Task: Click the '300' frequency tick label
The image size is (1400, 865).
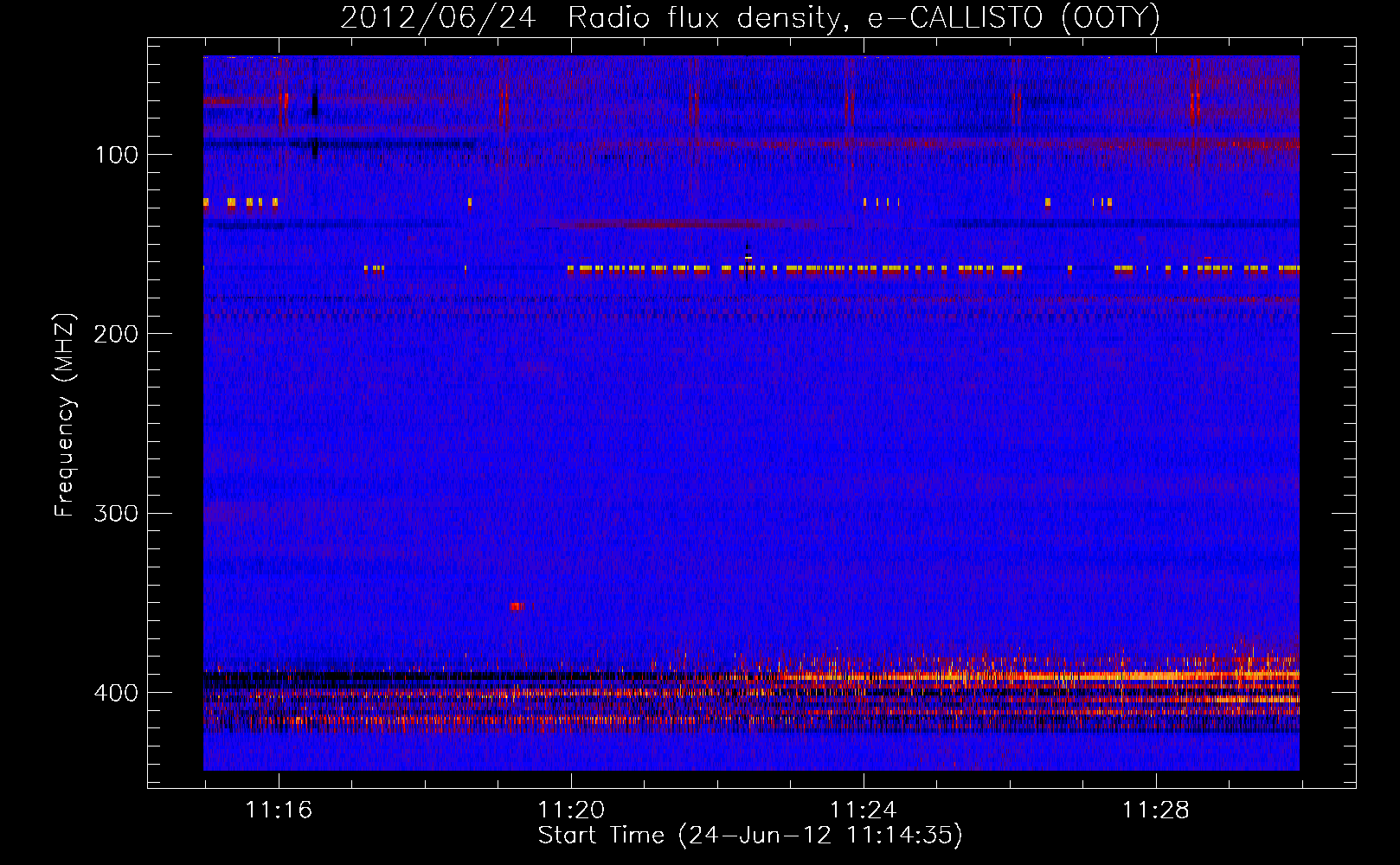Action: (x=116, y=513)
